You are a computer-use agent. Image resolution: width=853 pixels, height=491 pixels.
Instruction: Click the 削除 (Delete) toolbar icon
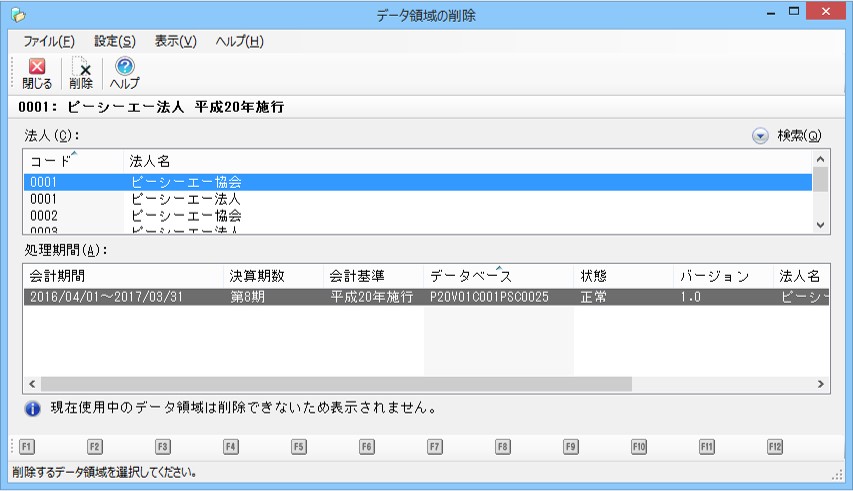(81, 73)
